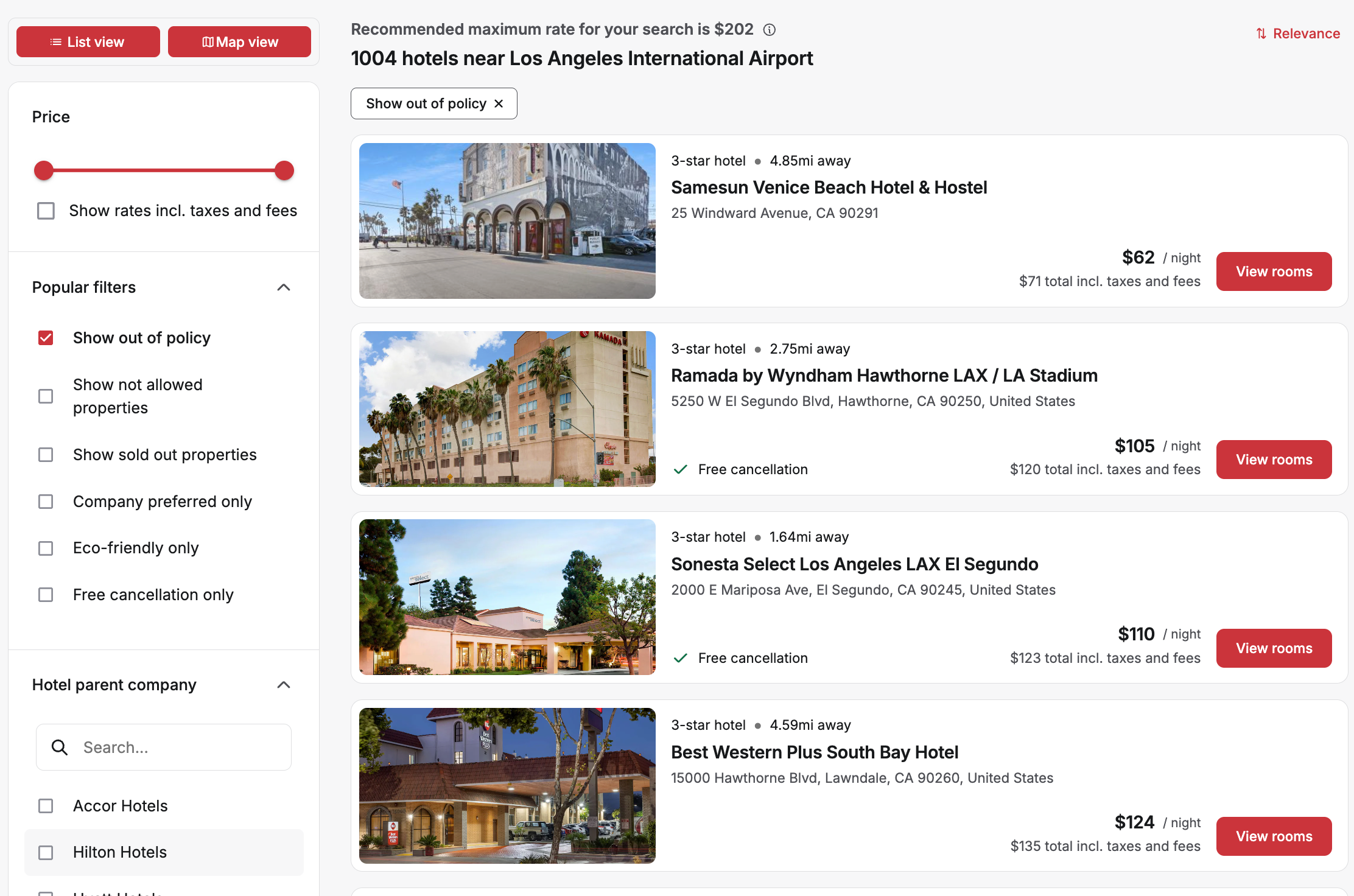Click in the hotel parent company search field

(164, 747)
